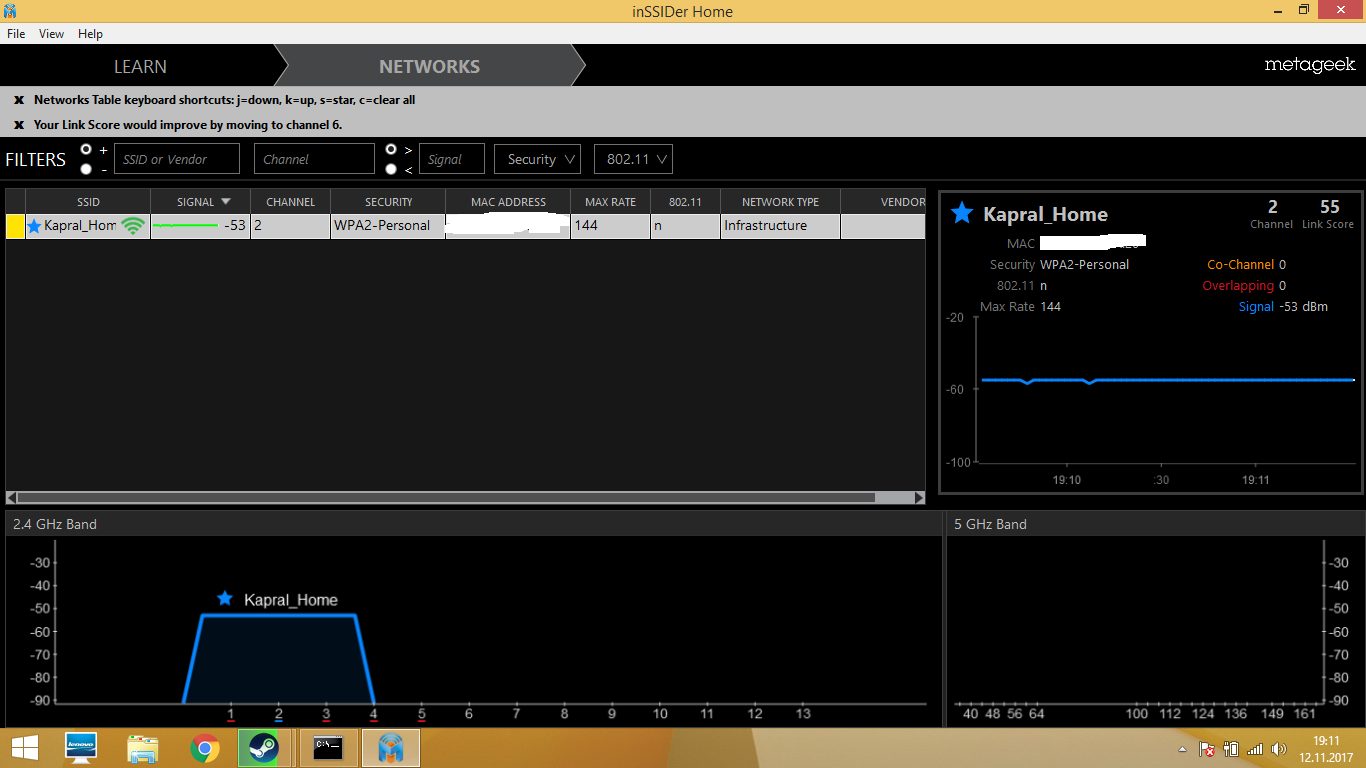Launch Google Chrome from the taskbar
The width and height of the screenshot is (1366, 768).
[205, 748]
